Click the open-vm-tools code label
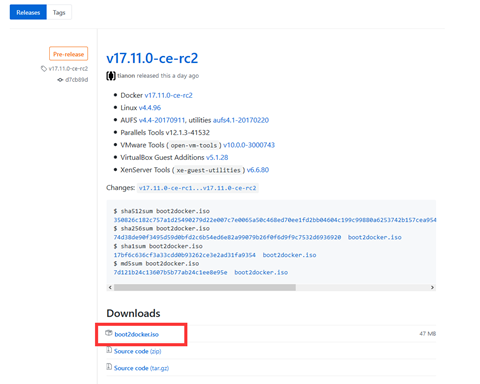This screenshot has height=384, width=480. [x=194, y=145]
